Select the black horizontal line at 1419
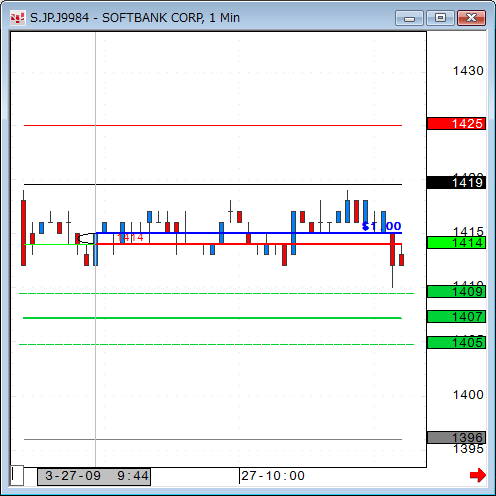 [213, 184]
